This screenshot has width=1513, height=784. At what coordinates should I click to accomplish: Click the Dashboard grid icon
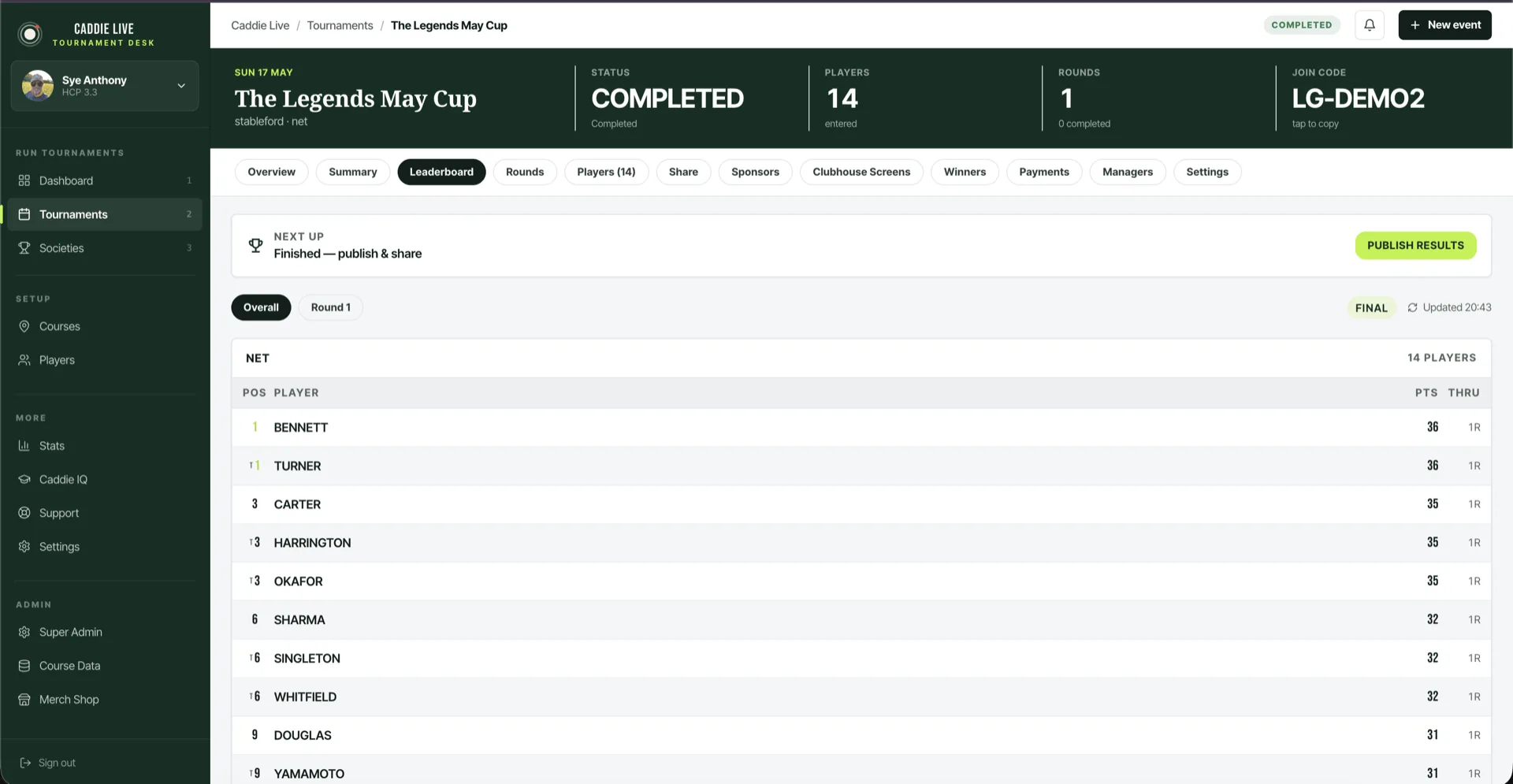coord(24,180)
